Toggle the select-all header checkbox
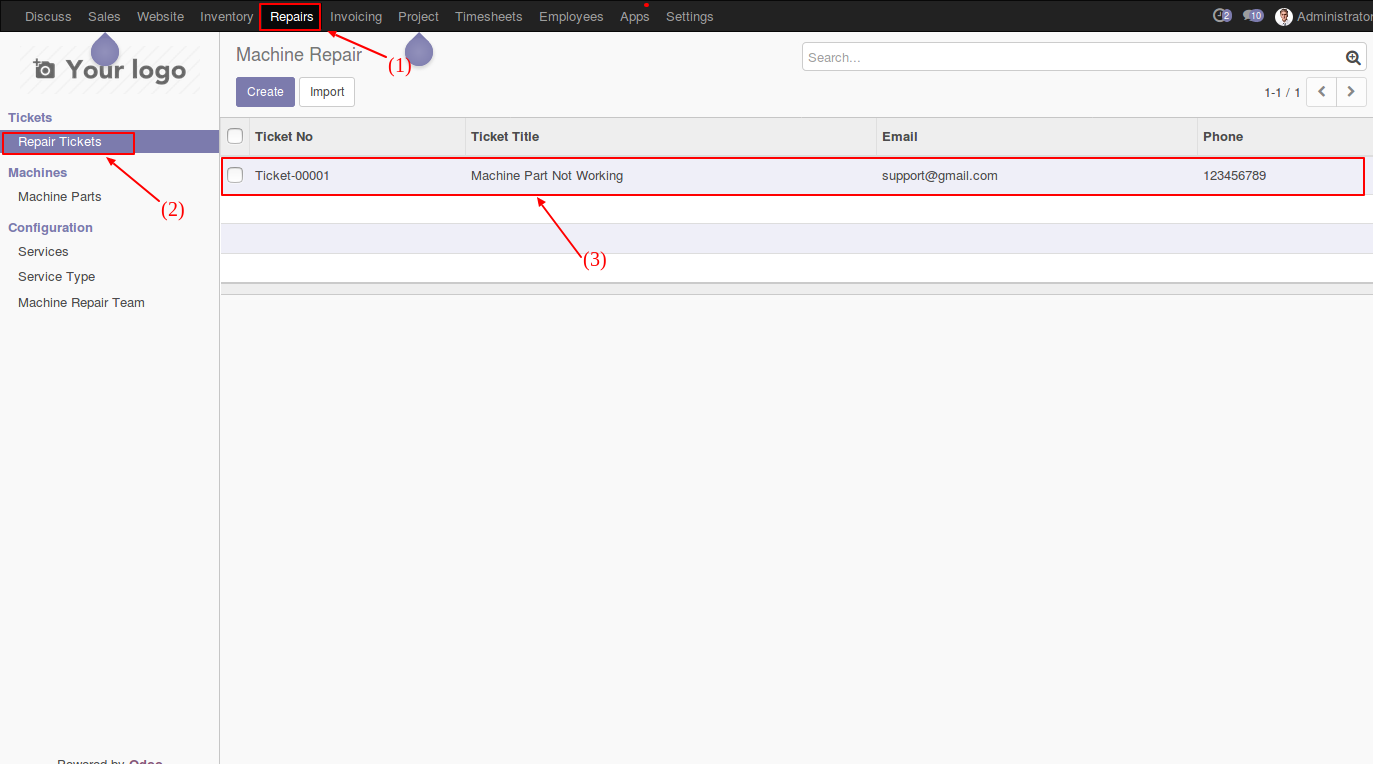The image size is (1373, 764). [235, 136]
